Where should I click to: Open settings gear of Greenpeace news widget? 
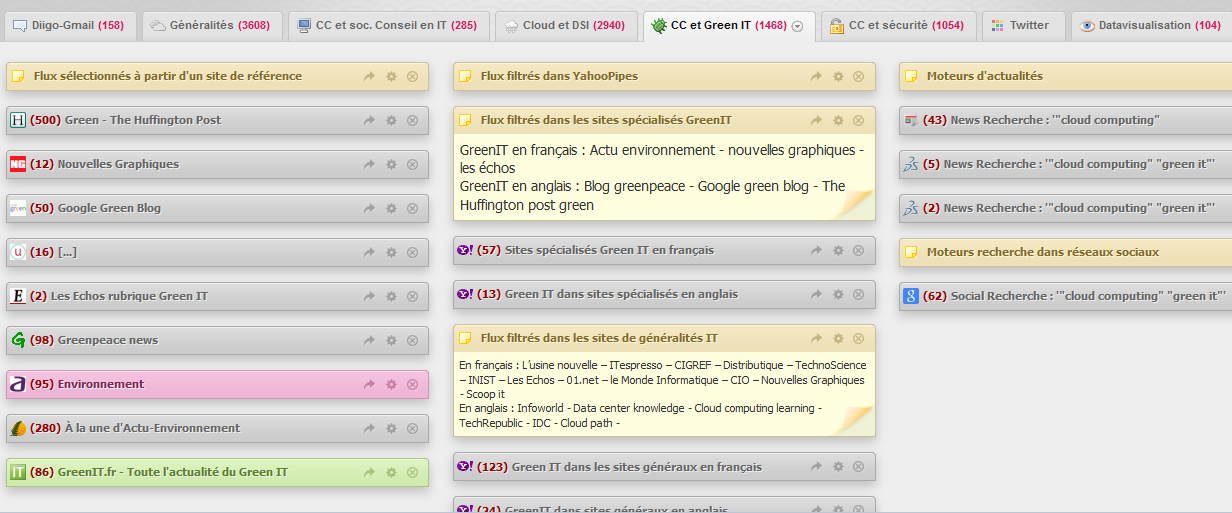pyautogui.click(x=391, y=340)
